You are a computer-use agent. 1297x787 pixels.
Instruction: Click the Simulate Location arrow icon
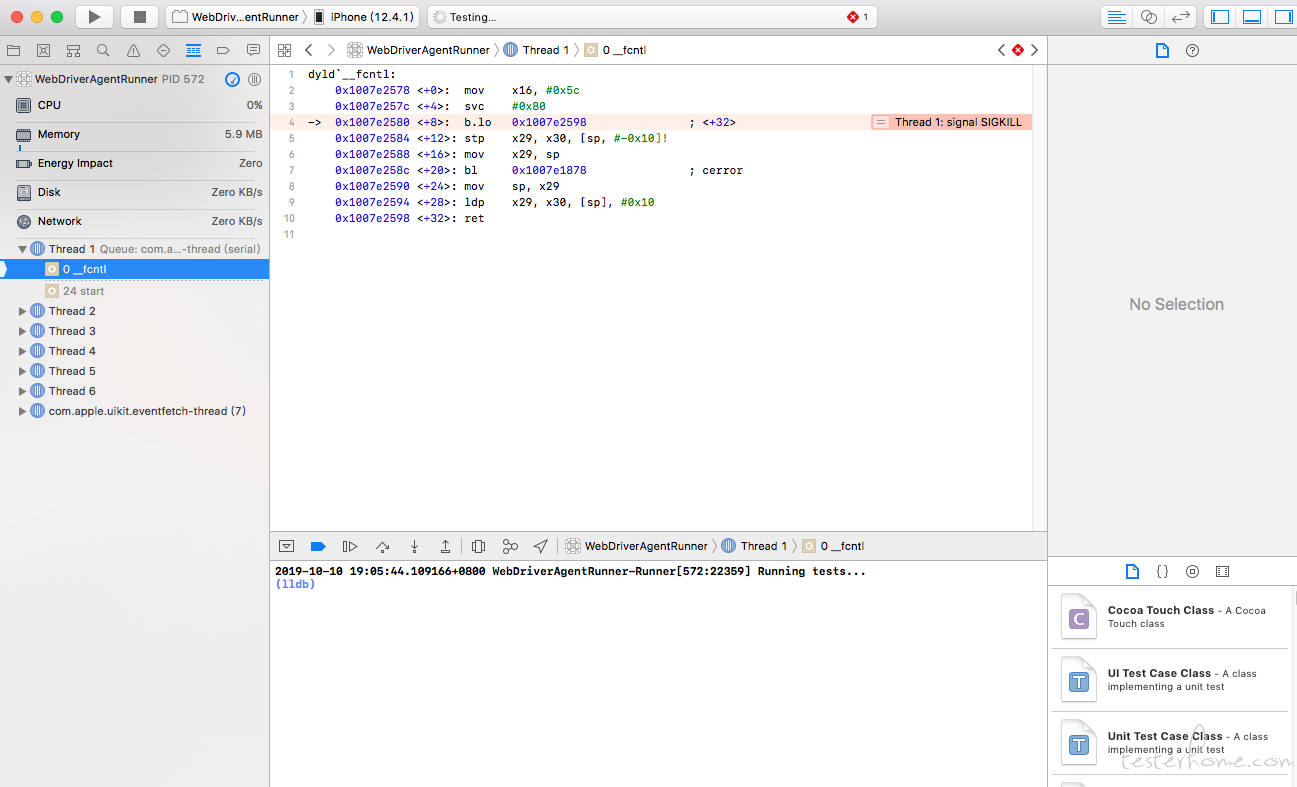[x=541, y=546]
